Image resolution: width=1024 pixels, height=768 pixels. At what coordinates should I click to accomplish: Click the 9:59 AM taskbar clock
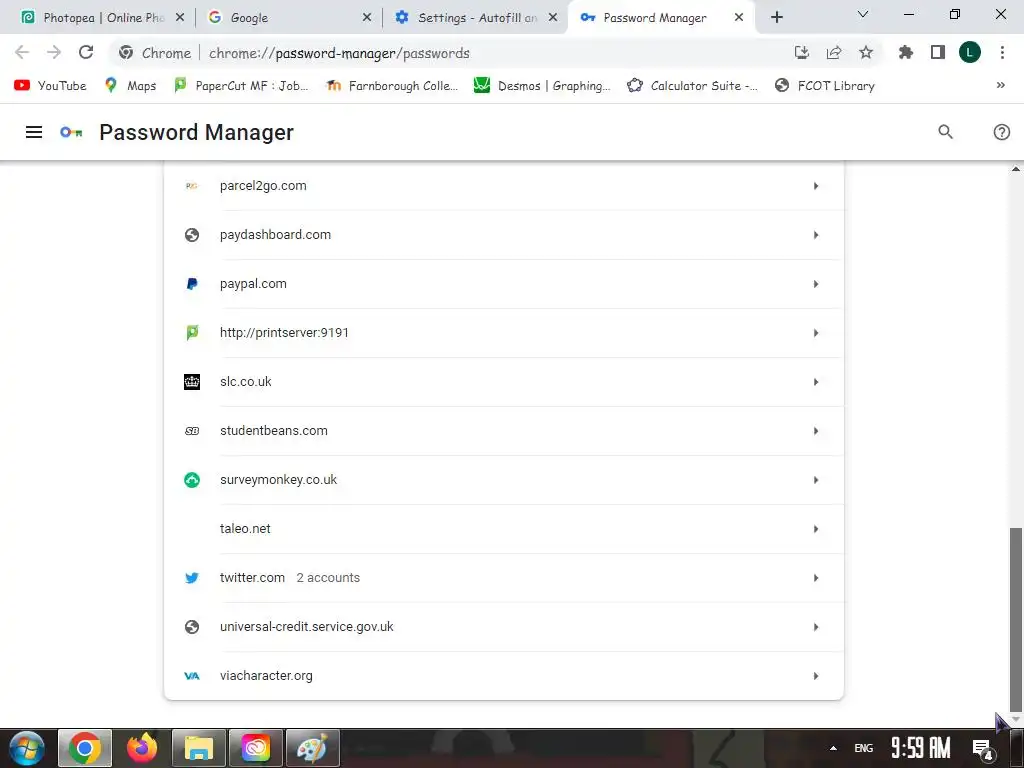[920, 748]
